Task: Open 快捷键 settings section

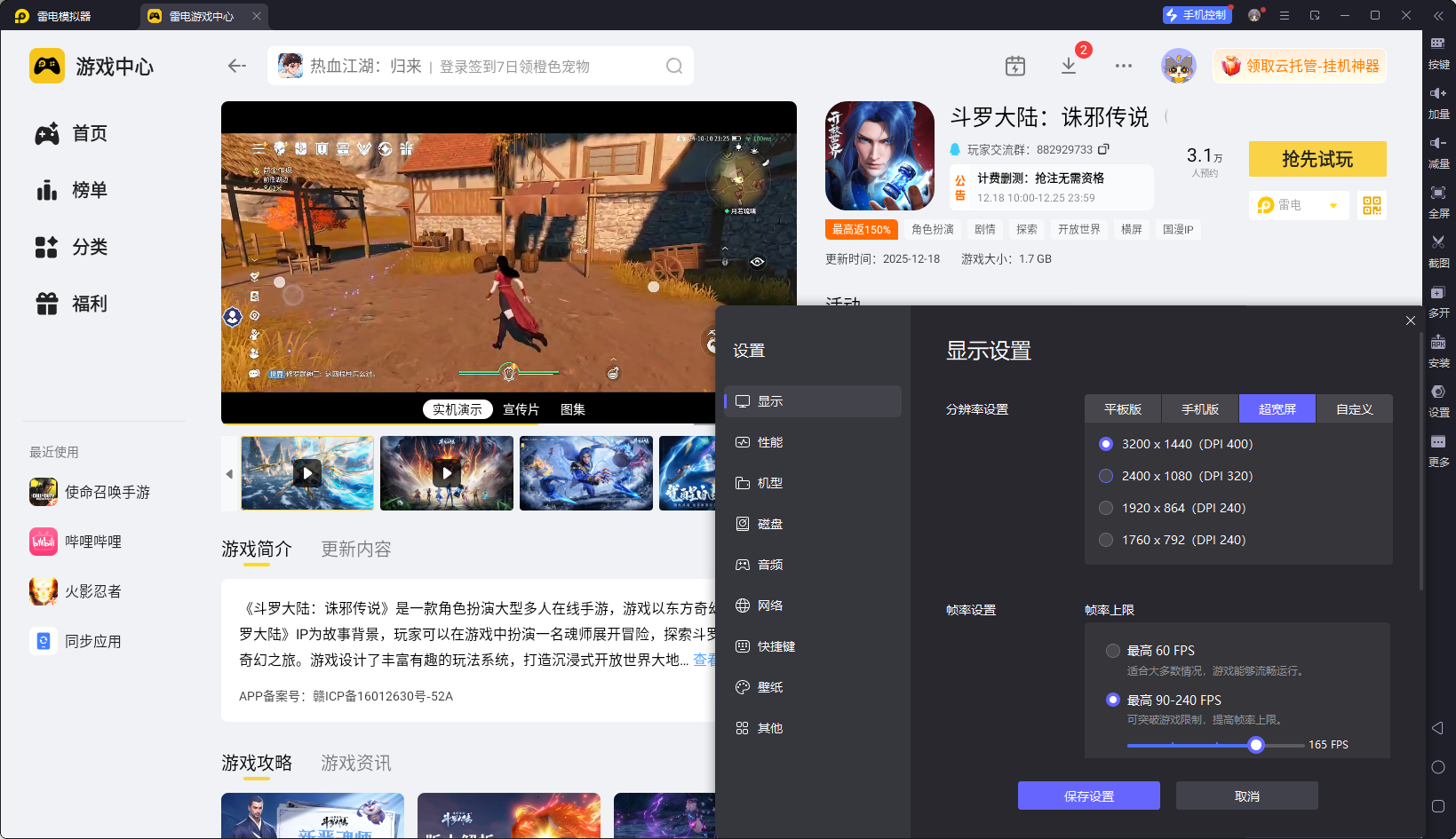Action: pyautogui.click(x=813, y=646)
